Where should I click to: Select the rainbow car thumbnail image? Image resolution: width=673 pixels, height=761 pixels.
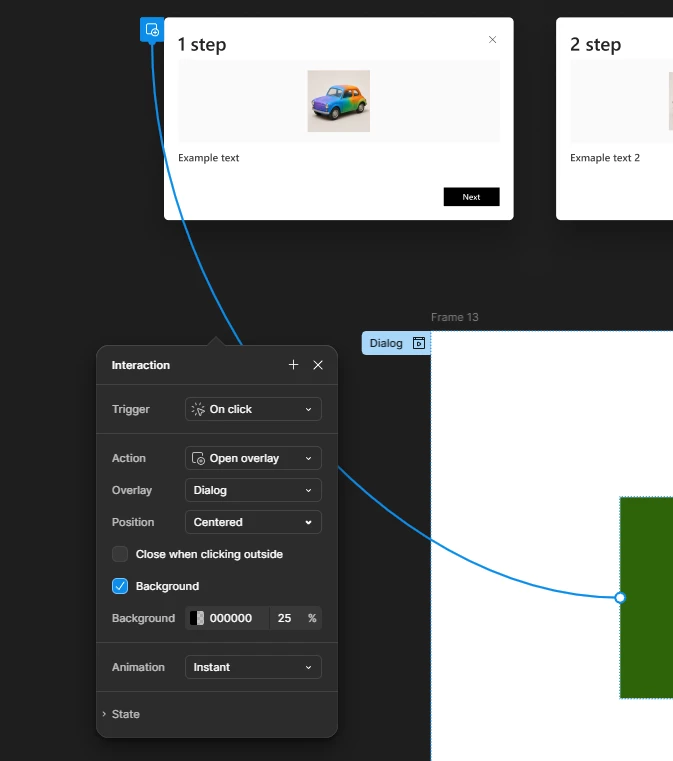[x=339, y=101]
